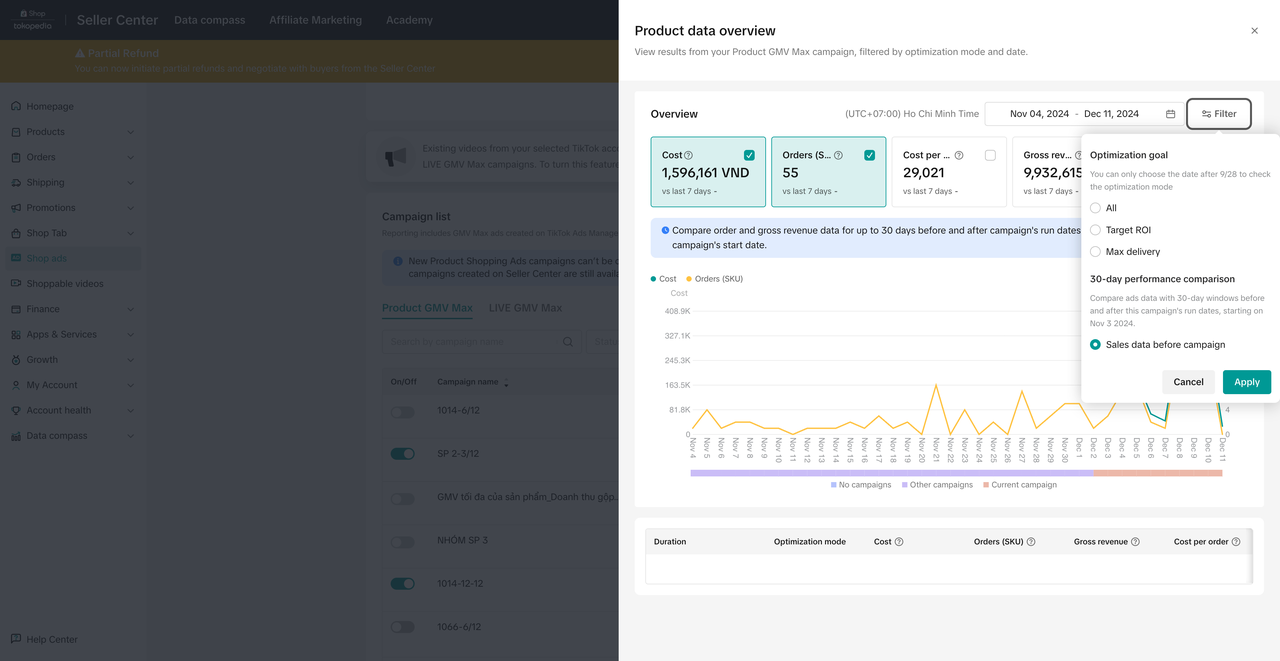Image resolution: width=1280 pixels, height=661 pixels.
Task: Click info icon next to Gross revenue column
Action: pyautogui.click(x=1136, y=542)
